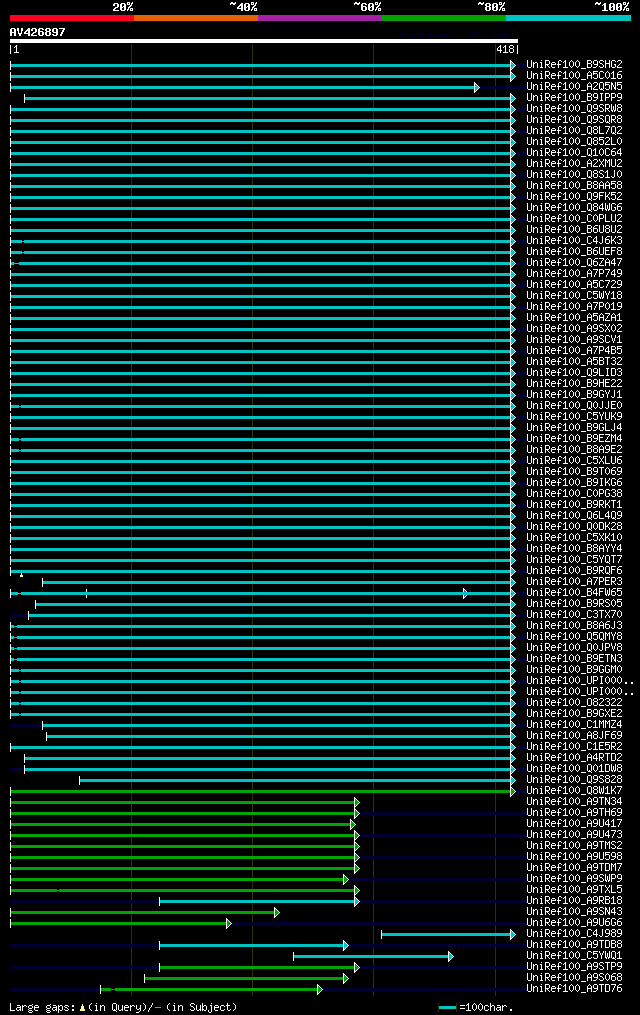This screenshot has height=1015, width=640.
Task: Select label UniRef100_C1MMZ4
Action: pos(574,725)
